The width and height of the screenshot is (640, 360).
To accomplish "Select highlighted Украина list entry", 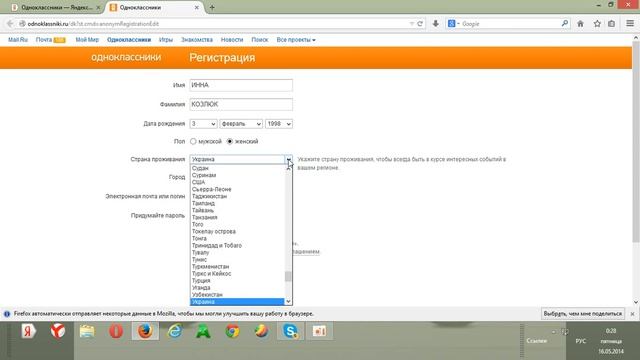I will [237, 302].
